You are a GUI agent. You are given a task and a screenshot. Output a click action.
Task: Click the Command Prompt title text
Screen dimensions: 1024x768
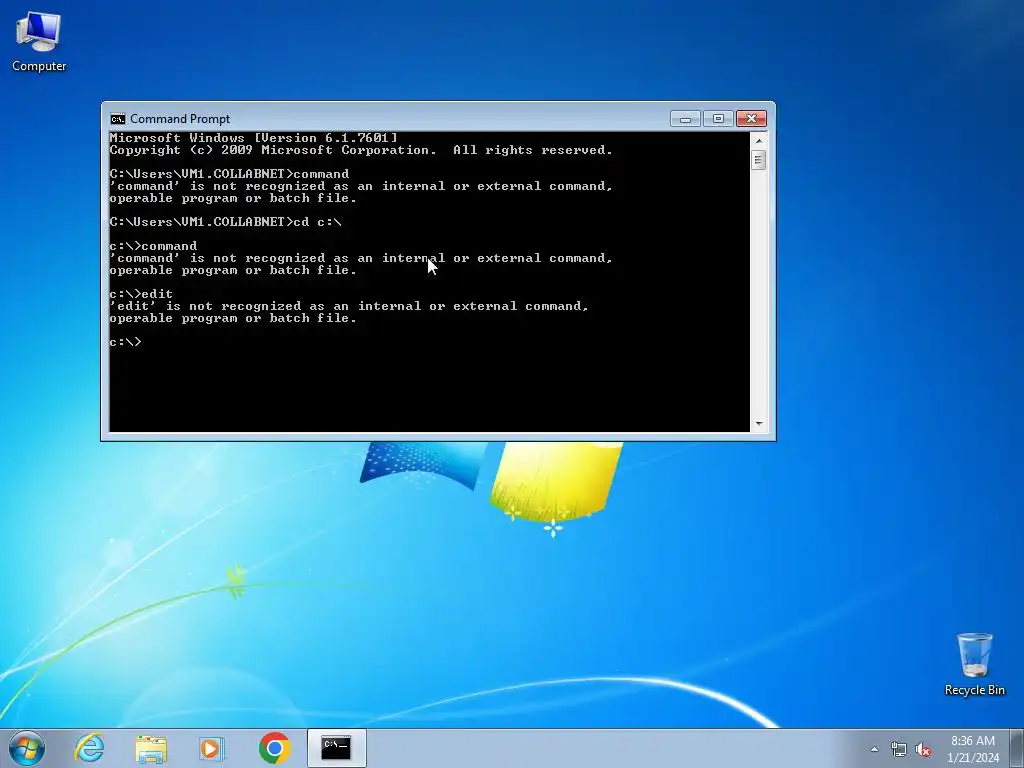(x=180, y=119)
